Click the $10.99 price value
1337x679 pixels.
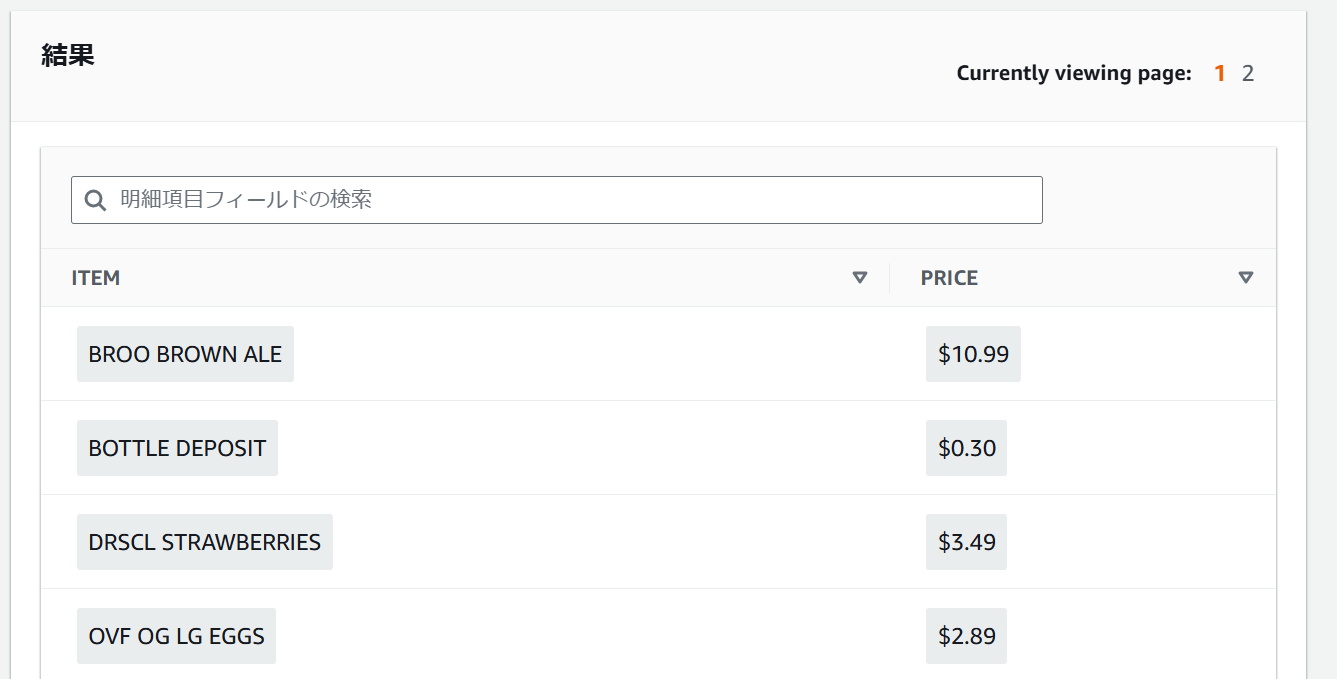(973, 354)
